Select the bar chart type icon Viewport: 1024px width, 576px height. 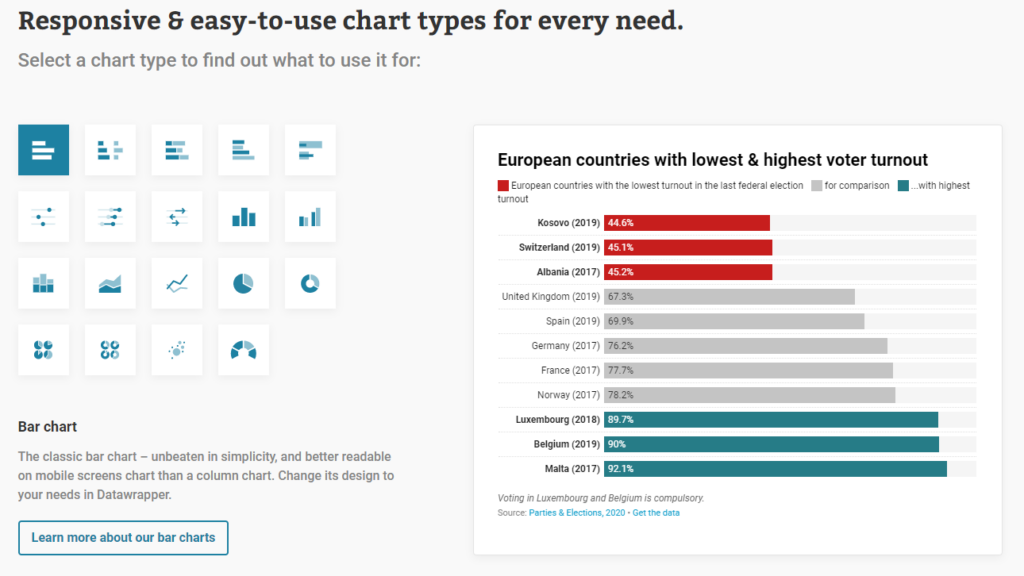(43, 150)
